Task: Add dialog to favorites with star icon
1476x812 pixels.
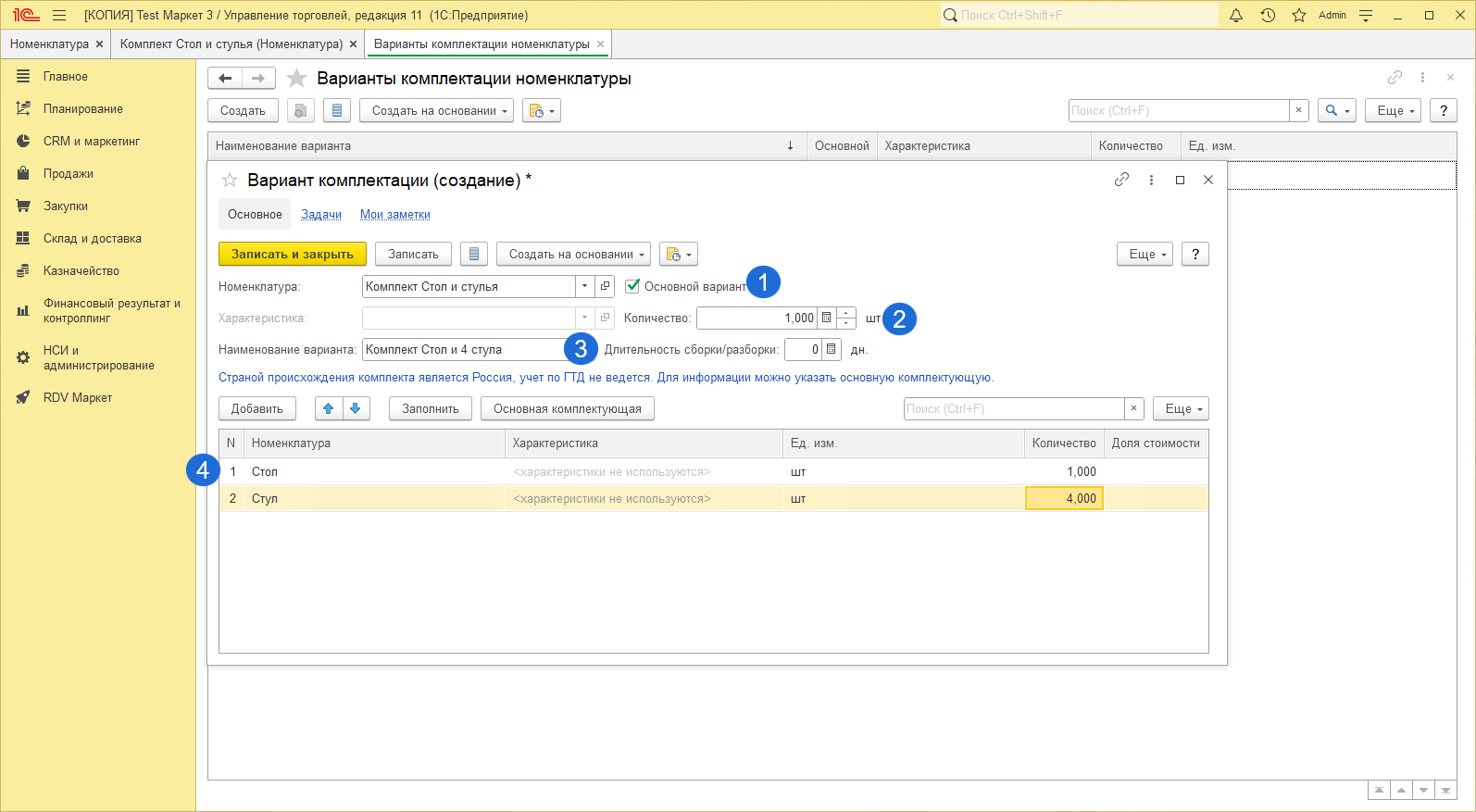Action: (x=230, y=180)
